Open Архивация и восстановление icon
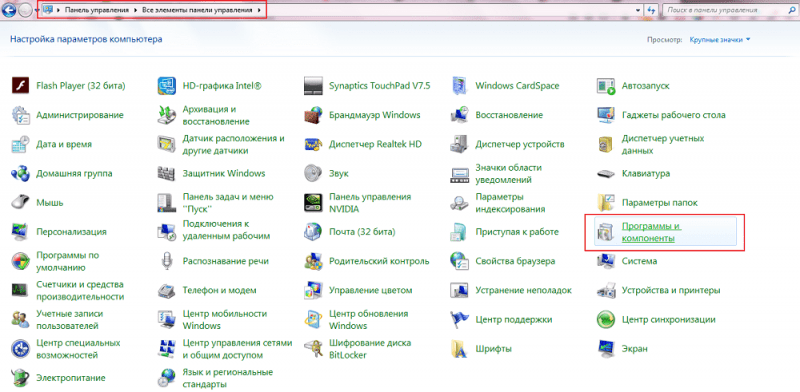The width and height of the screenshot is (800, 392). point(166,115)
